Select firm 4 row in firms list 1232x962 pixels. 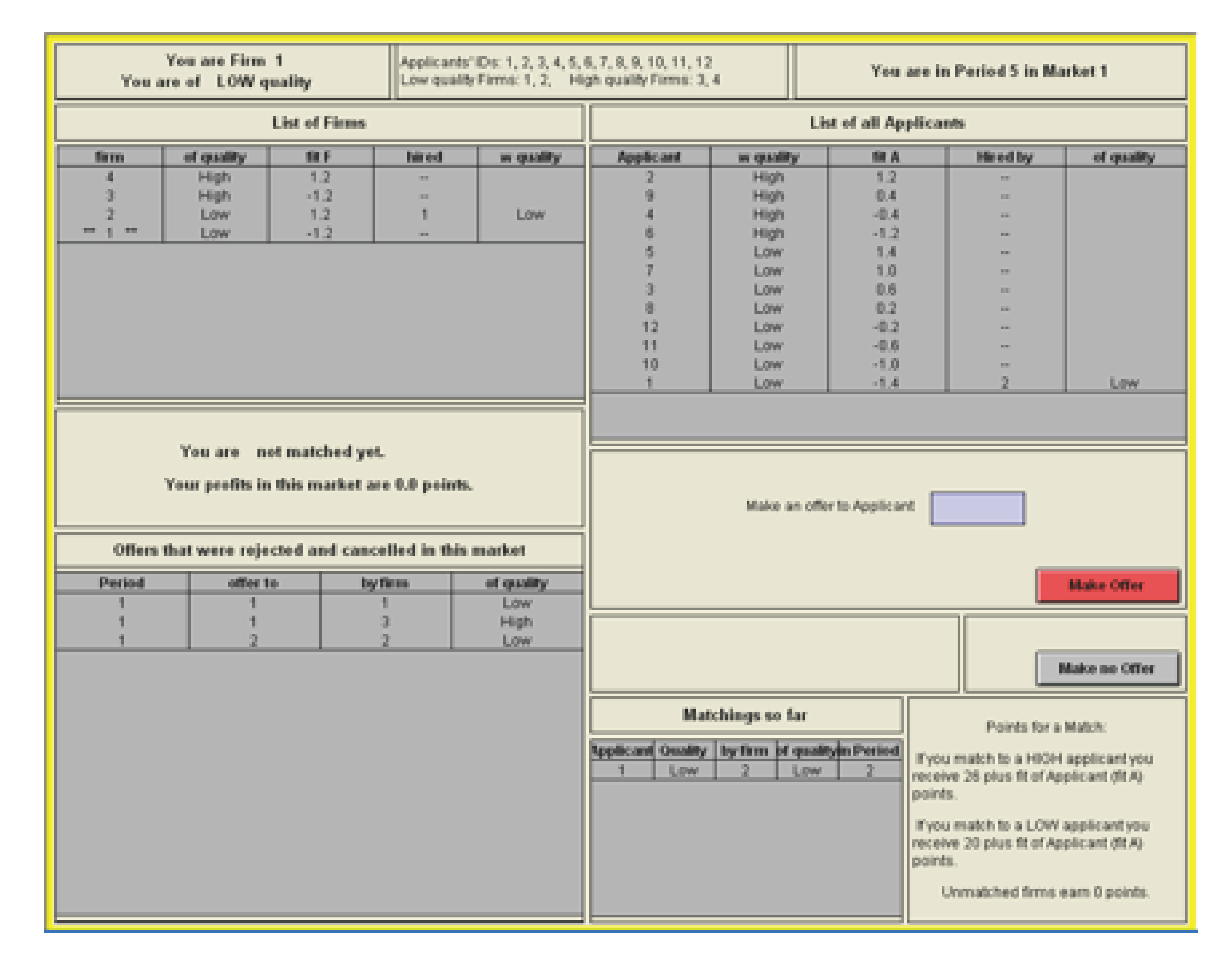tap(320, 177)
